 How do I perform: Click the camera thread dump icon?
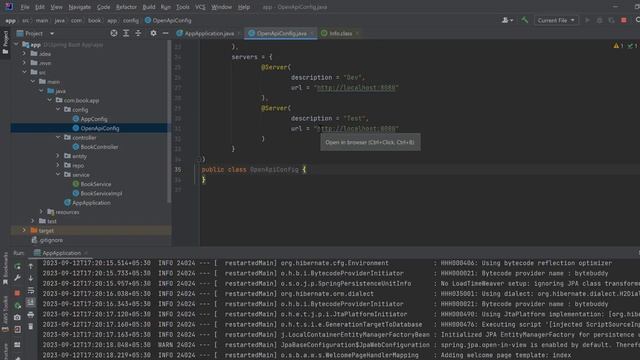pyautogui.click(x=17, y=317)
